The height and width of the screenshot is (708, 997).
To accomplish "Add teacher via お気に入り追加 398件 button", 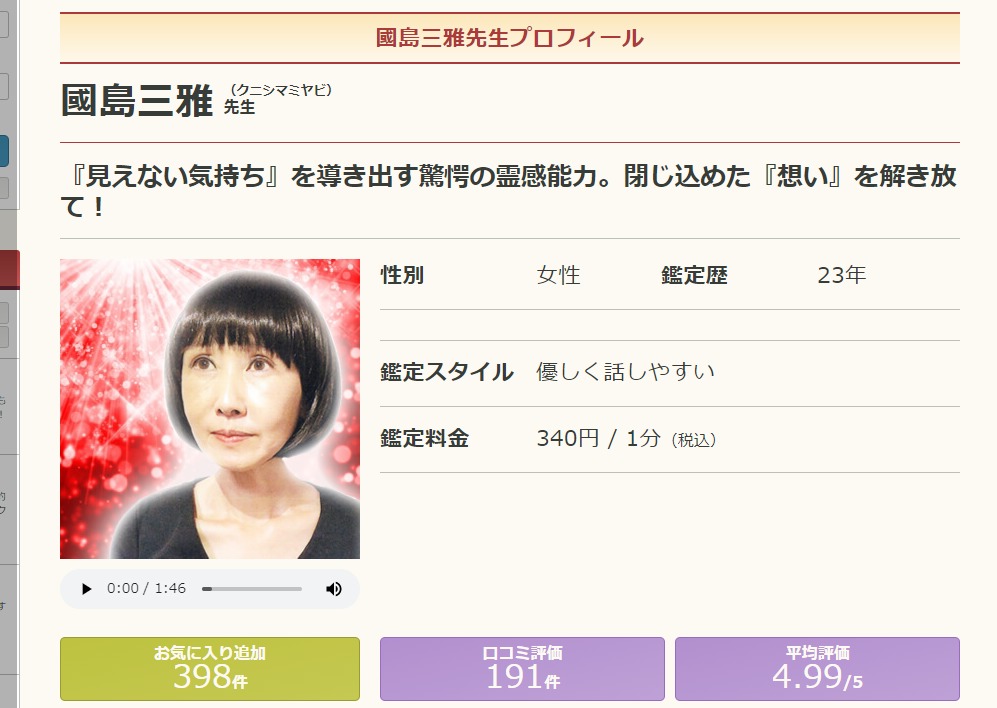I will (x=210, y=669).
